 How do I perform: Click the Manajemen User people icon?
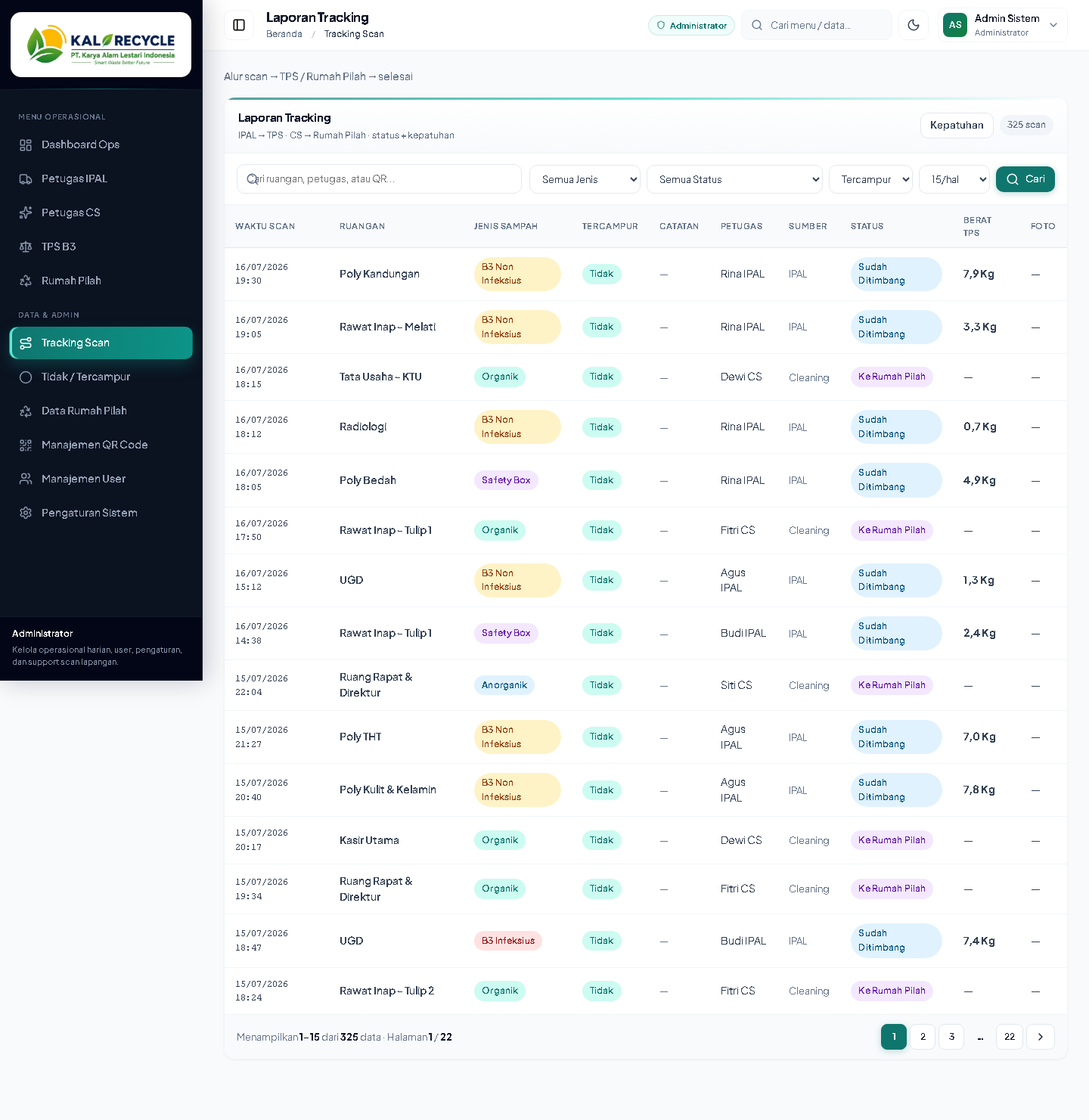pos(26,479)
